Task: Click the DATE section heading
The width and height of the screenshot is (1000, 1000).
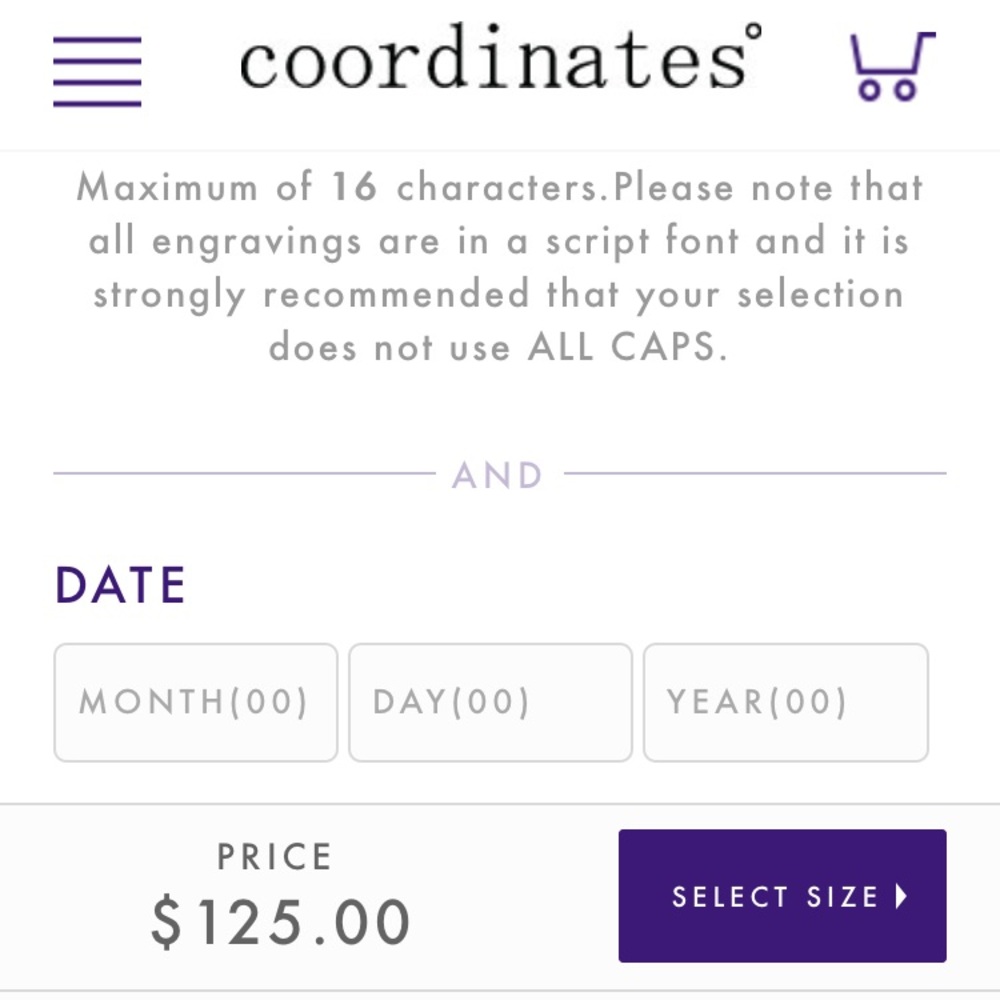Action: [x=120, y=584]
